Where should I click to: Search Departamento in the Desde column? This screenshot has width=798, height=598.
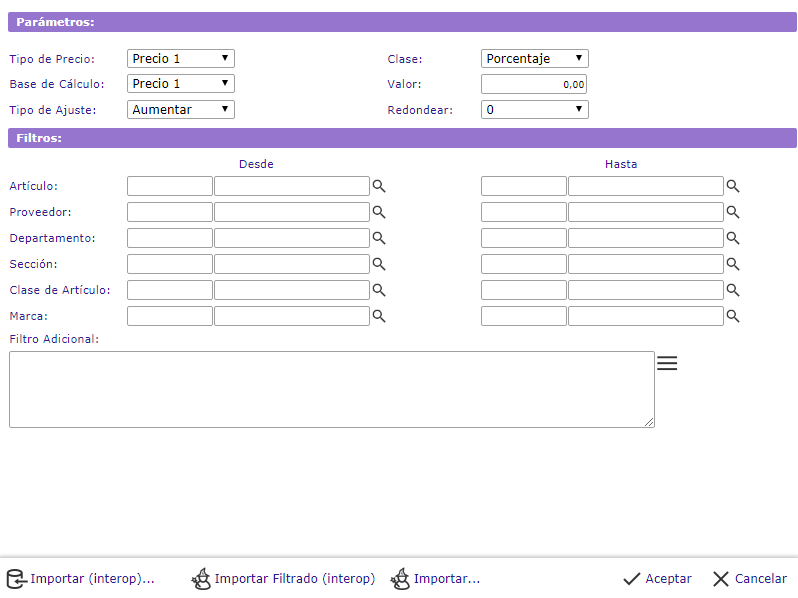[x=379, y=238]
